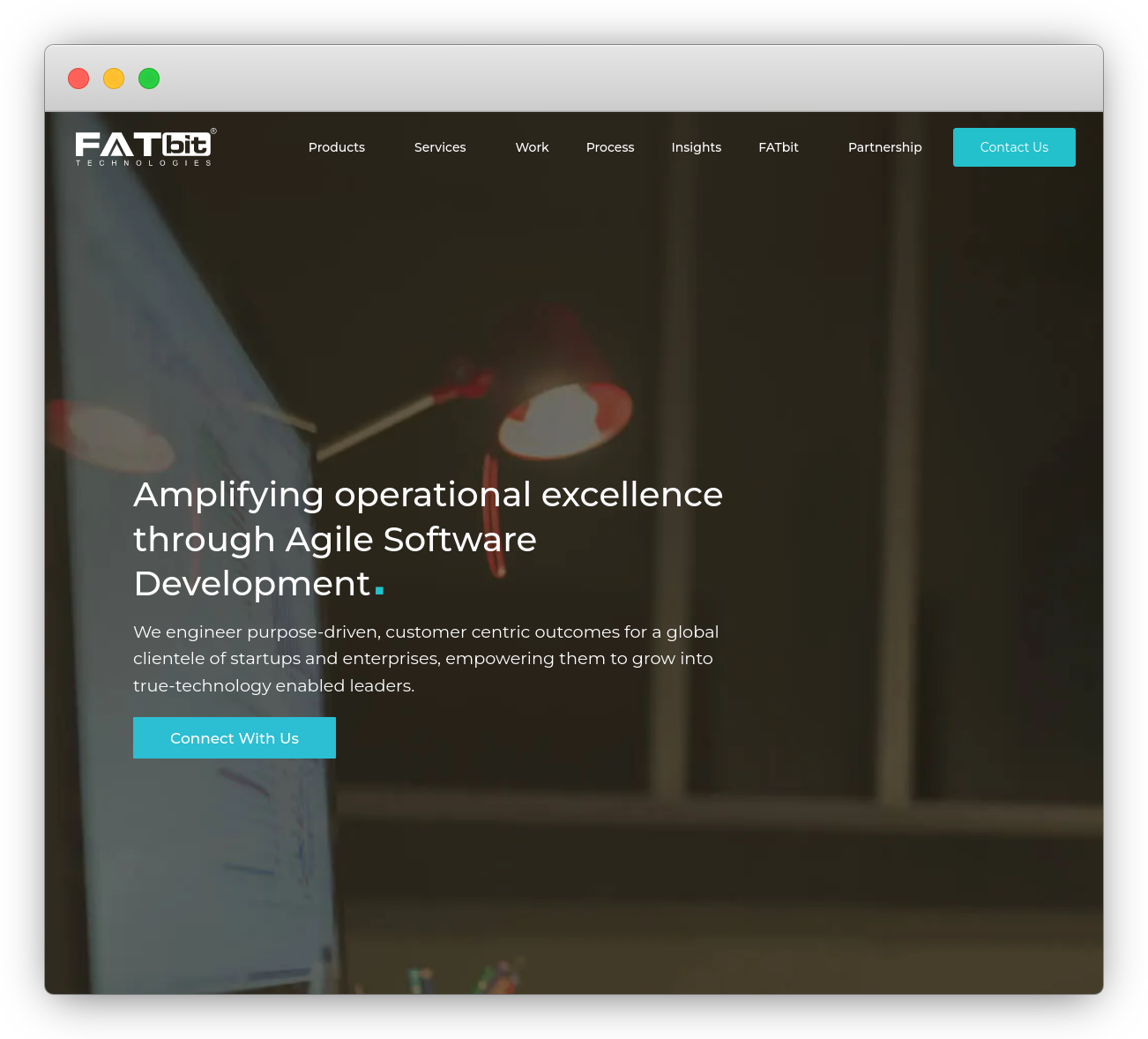Click the red close traffic light
Screen dimensions: 1148x1039
[x=78, y=78]
